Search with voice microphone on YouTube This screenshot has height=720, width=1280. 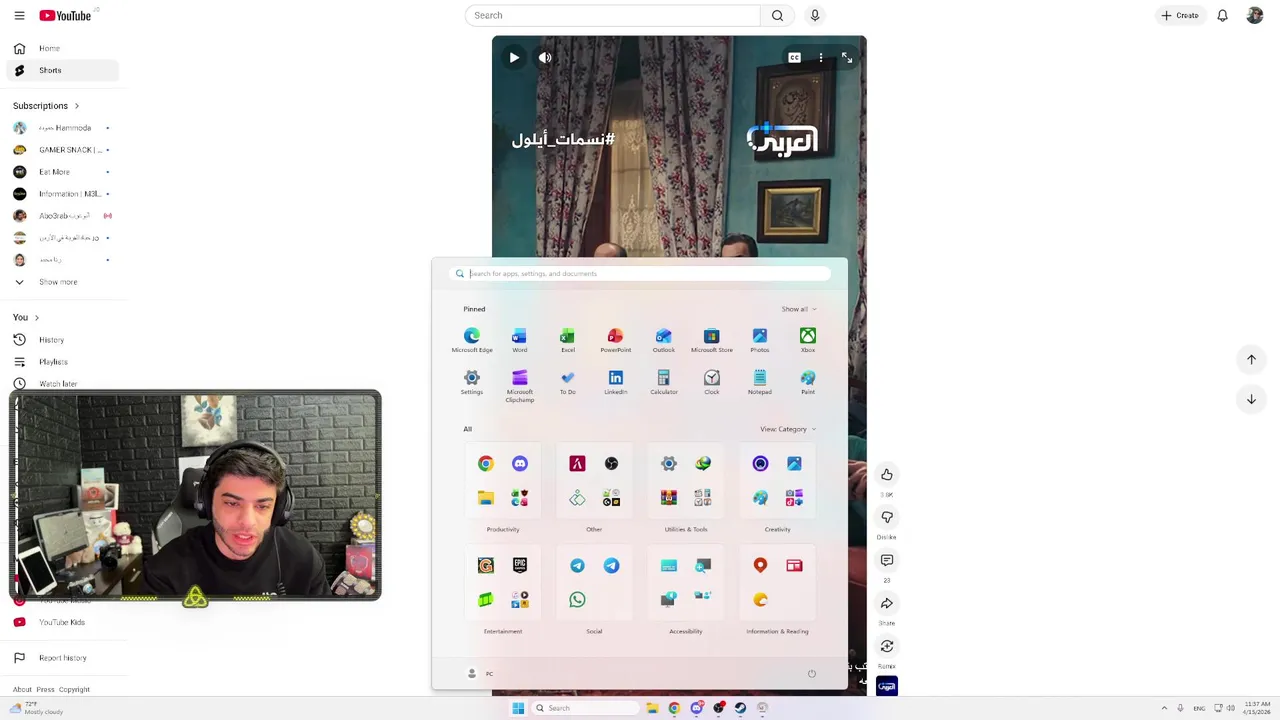pos(815,15)
